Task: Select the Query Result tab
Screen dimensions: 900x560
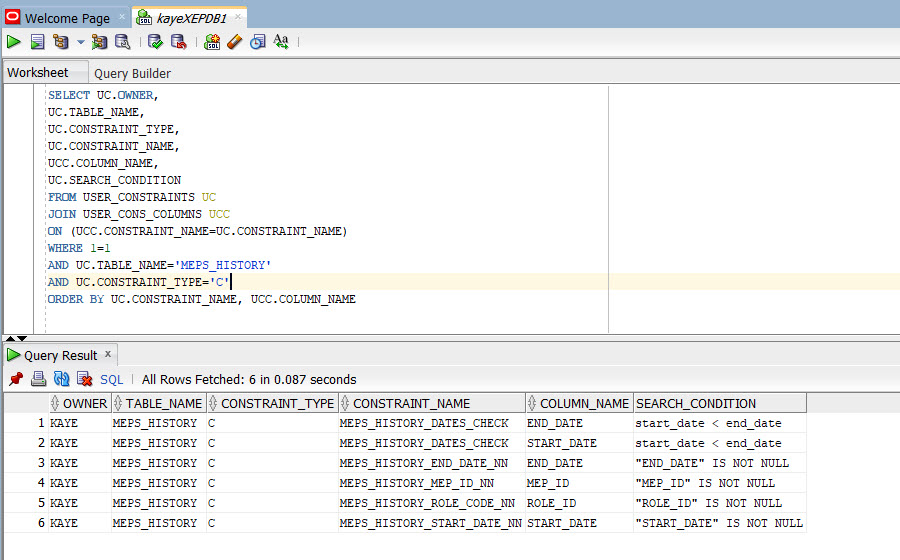Action: [60, 356]
